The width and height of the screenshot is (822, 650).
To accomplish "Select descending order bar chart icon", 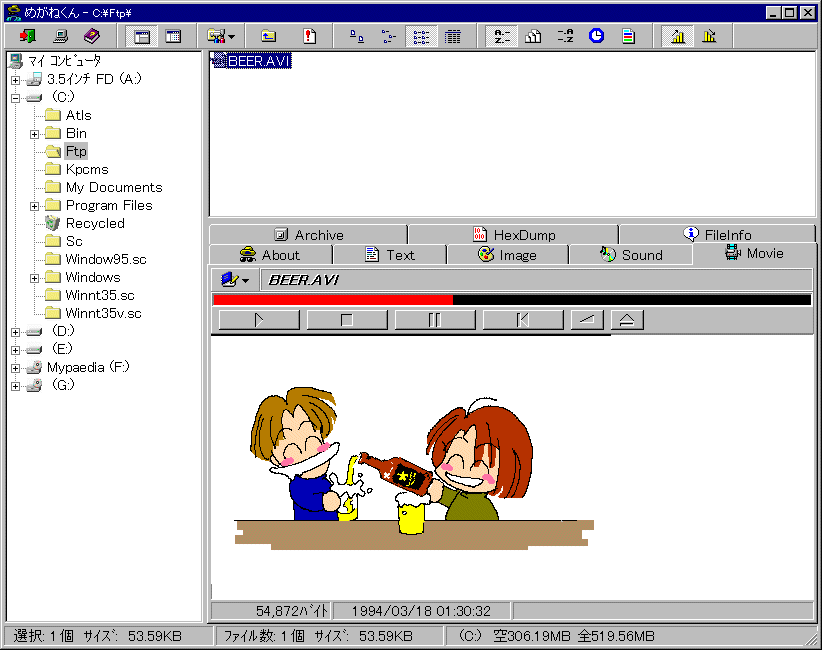I will [709, 36].
